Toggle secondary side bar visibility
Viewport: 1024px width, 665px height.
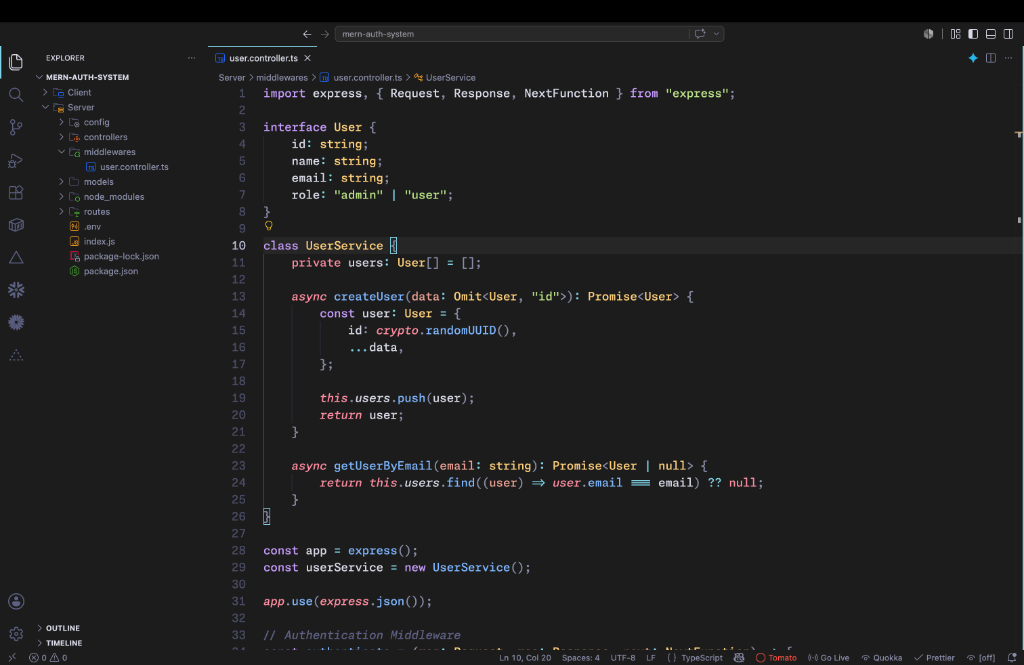pos(1008,34)
